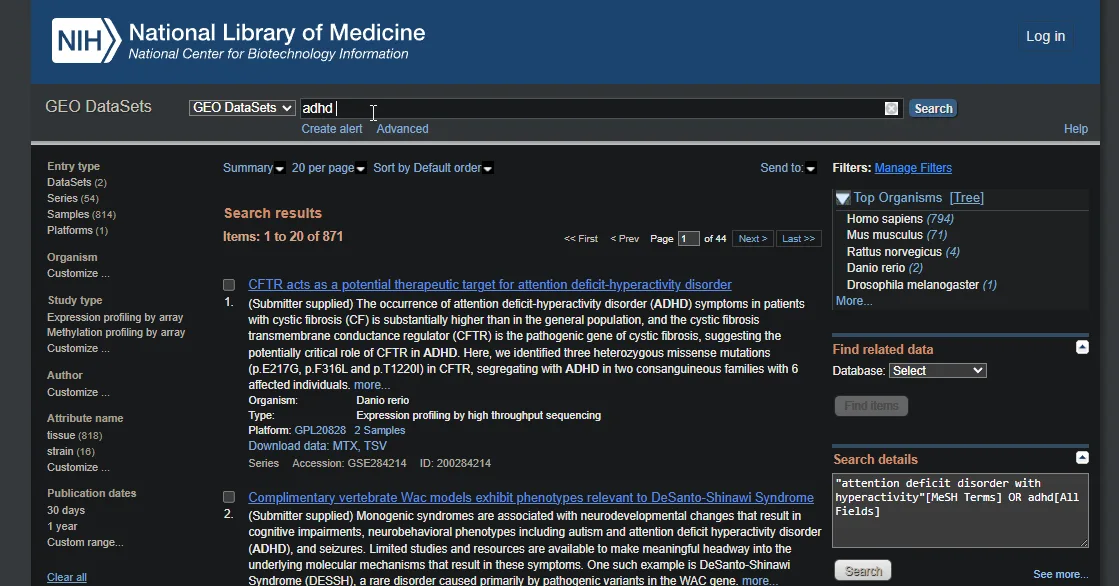
Task: Click in the page number field
Action: click(688, 239)
